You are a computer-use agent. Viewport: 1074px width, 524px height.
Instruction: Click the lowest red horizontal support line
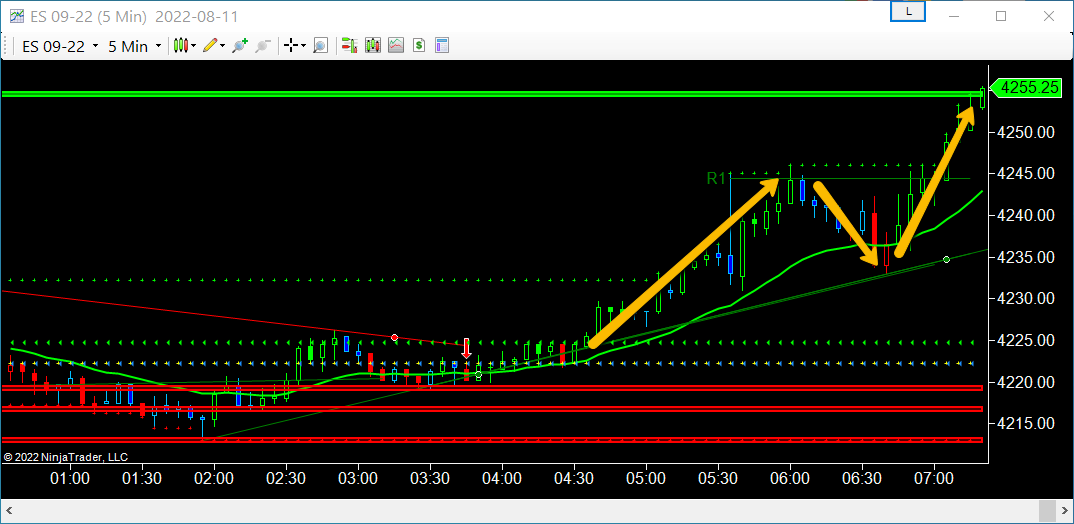pyautogui.click(x=492, y=440)
